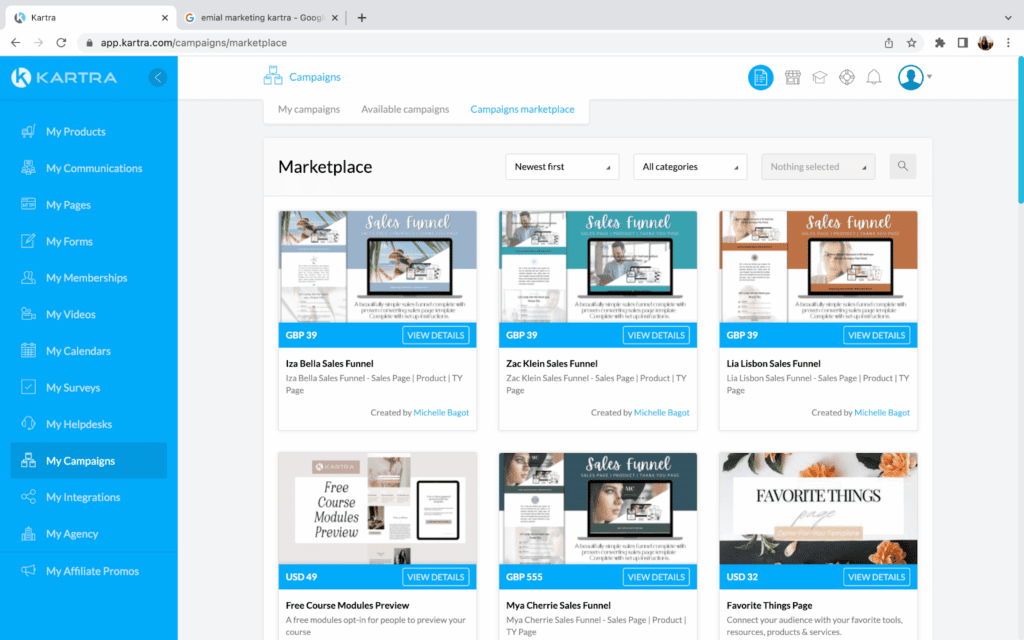Go back in browser history
Image resolution: width=1024 pixels, height=640 pixels.
click(16, 42)
